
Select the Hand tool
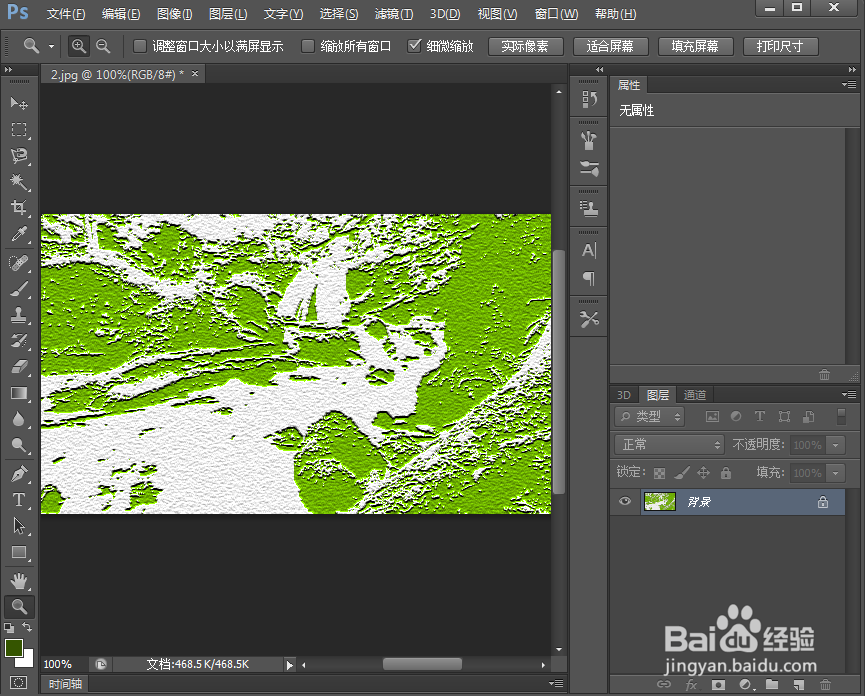pos(19,580)
